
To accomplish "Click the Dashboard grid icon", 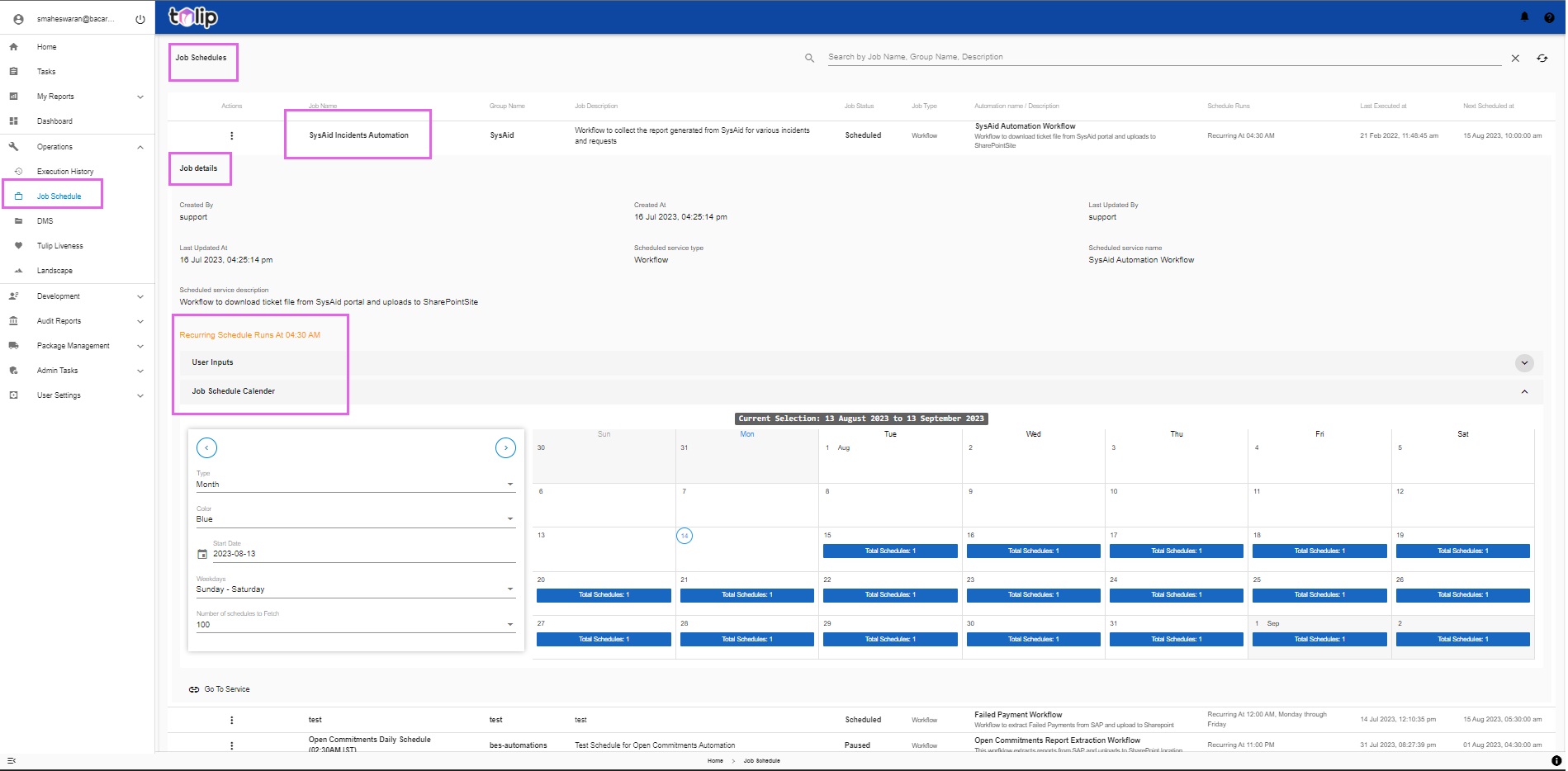I will pyautogui.click(x=13, y=121).
